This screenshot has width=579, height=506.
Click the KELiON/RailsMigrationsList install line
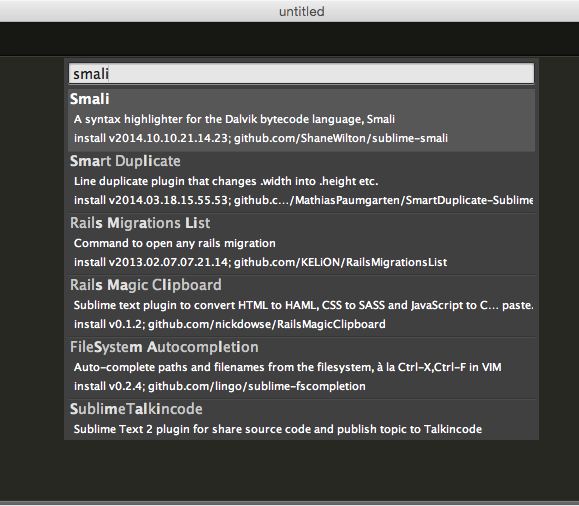point(260,262)
